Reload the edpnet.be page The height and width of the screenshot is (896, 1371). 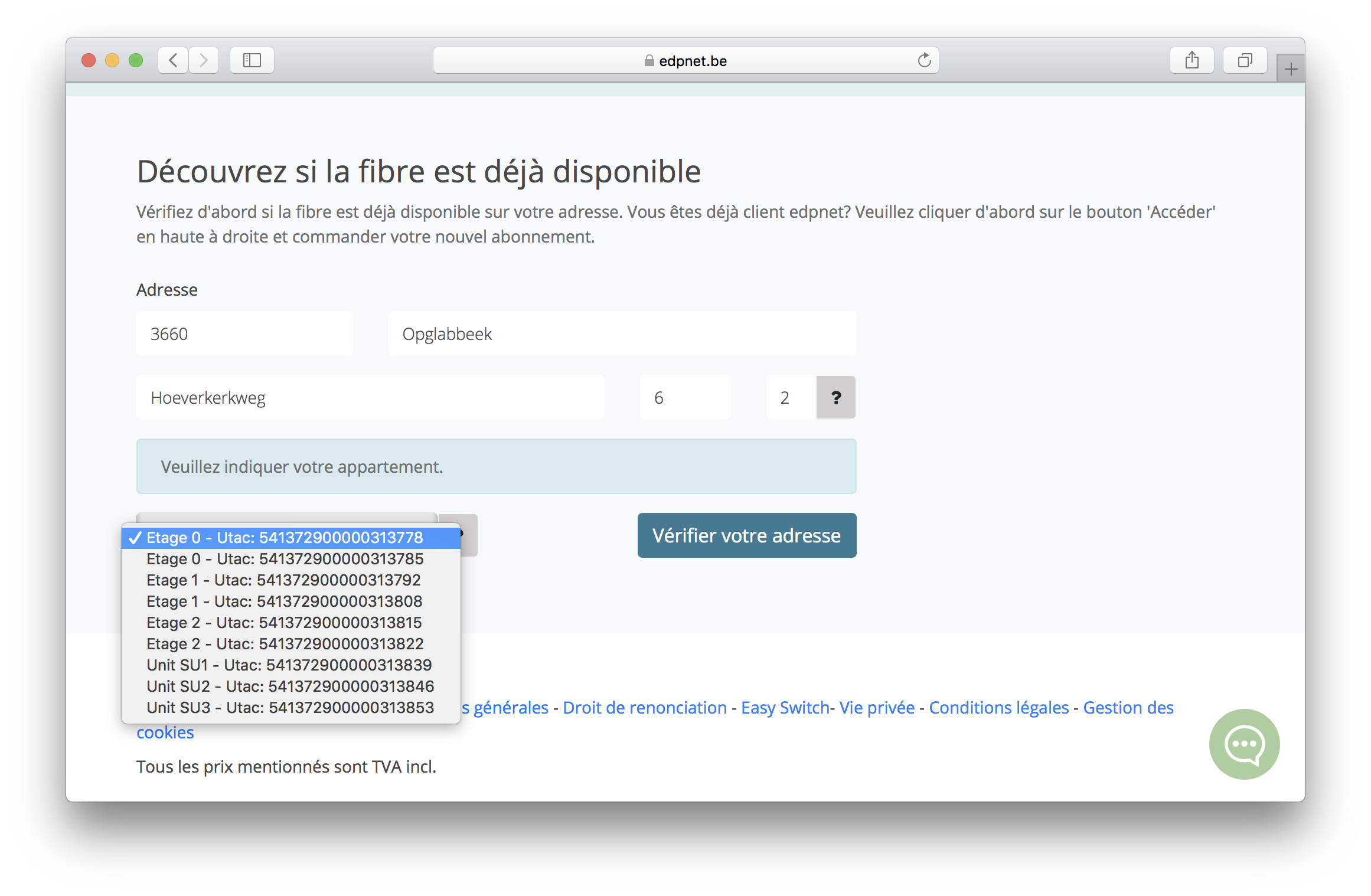coord(924,60)
